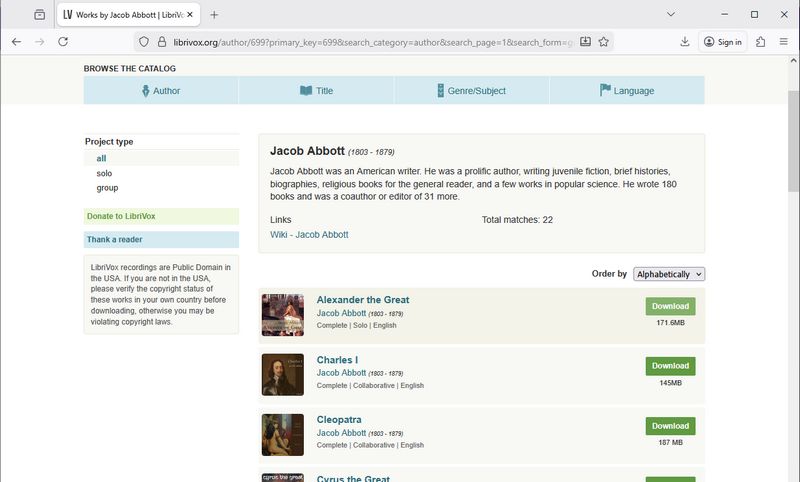Image resolution: width=800 pixels, height=482 pixels.
Task: Filter project type by group
Action: click(x=107, y=188)
